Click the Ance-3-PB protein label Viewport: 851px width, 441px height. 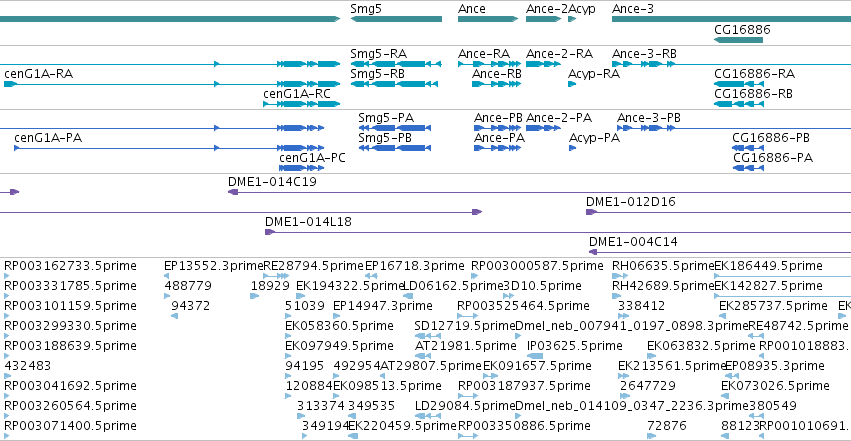649,118
